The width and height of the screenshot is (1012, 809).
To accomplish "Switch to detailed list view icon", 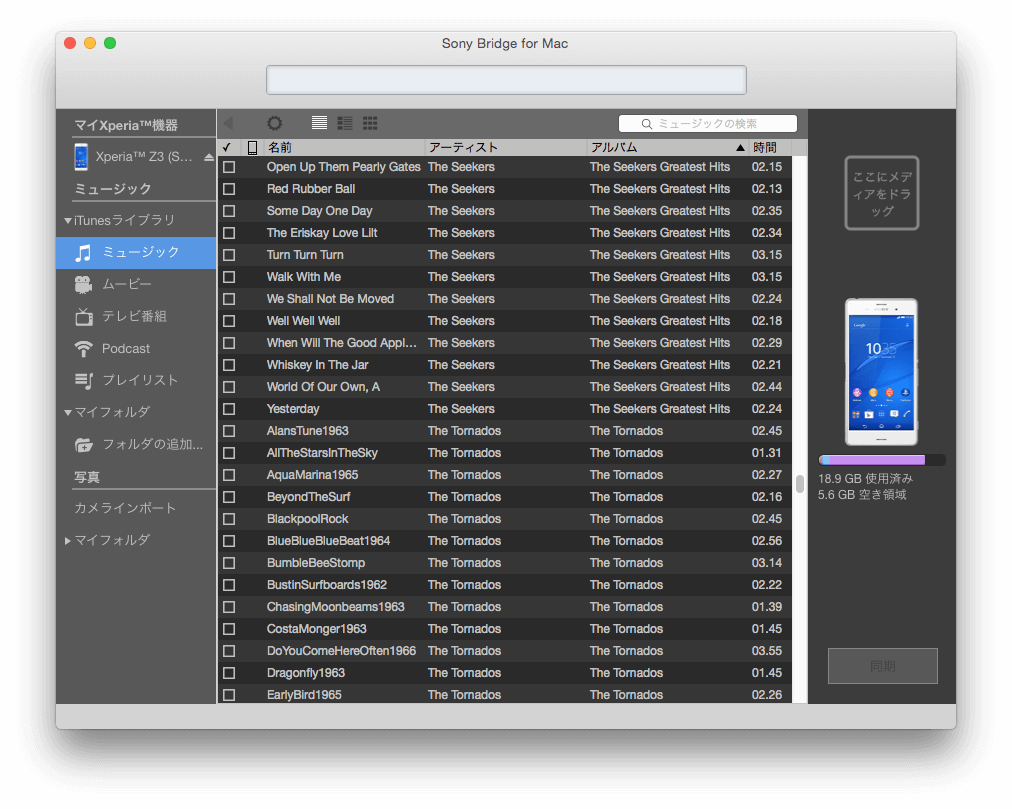I will point(345,123).
